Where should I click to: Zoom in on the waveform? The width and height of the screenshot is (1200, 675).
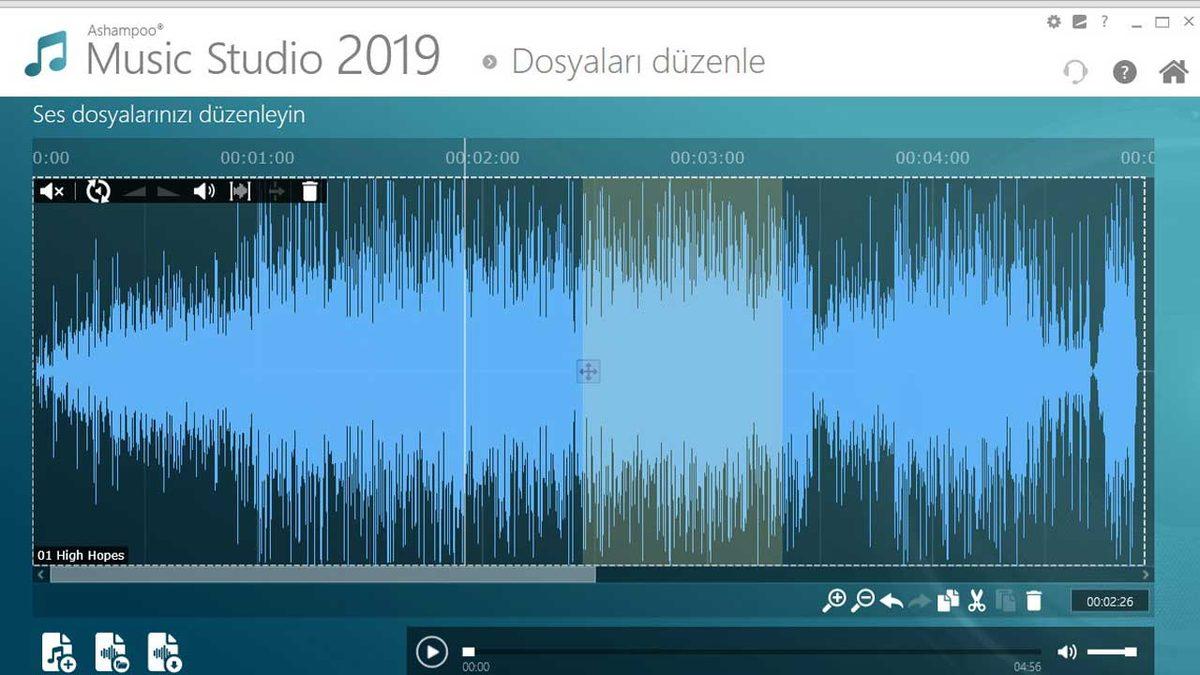click(836, 598)
